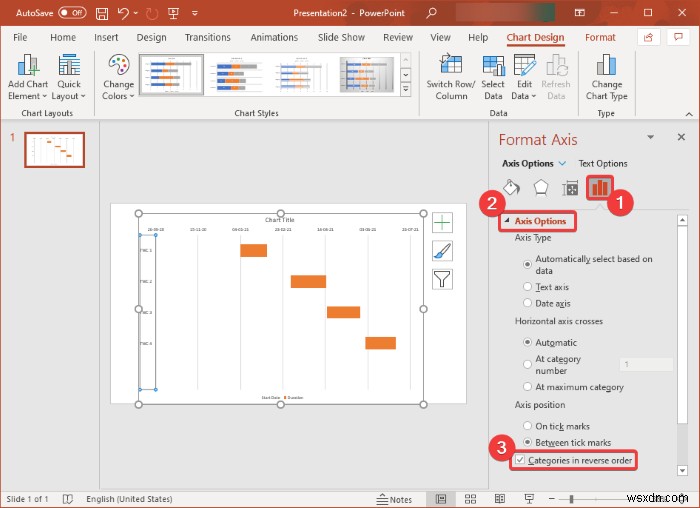Image resolution: width=700 pixels, height=508 pixels.
Task: Toggle the AutoSave switch
Action: (x=72, y=12)
